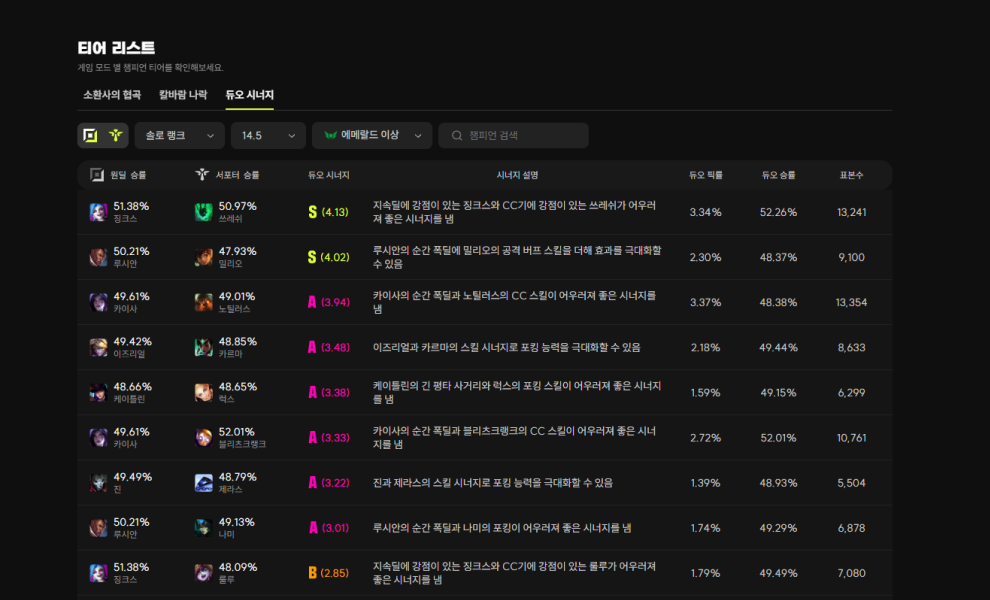
Task: Click the A (3.01) synergy score
Action: [328, 528]
